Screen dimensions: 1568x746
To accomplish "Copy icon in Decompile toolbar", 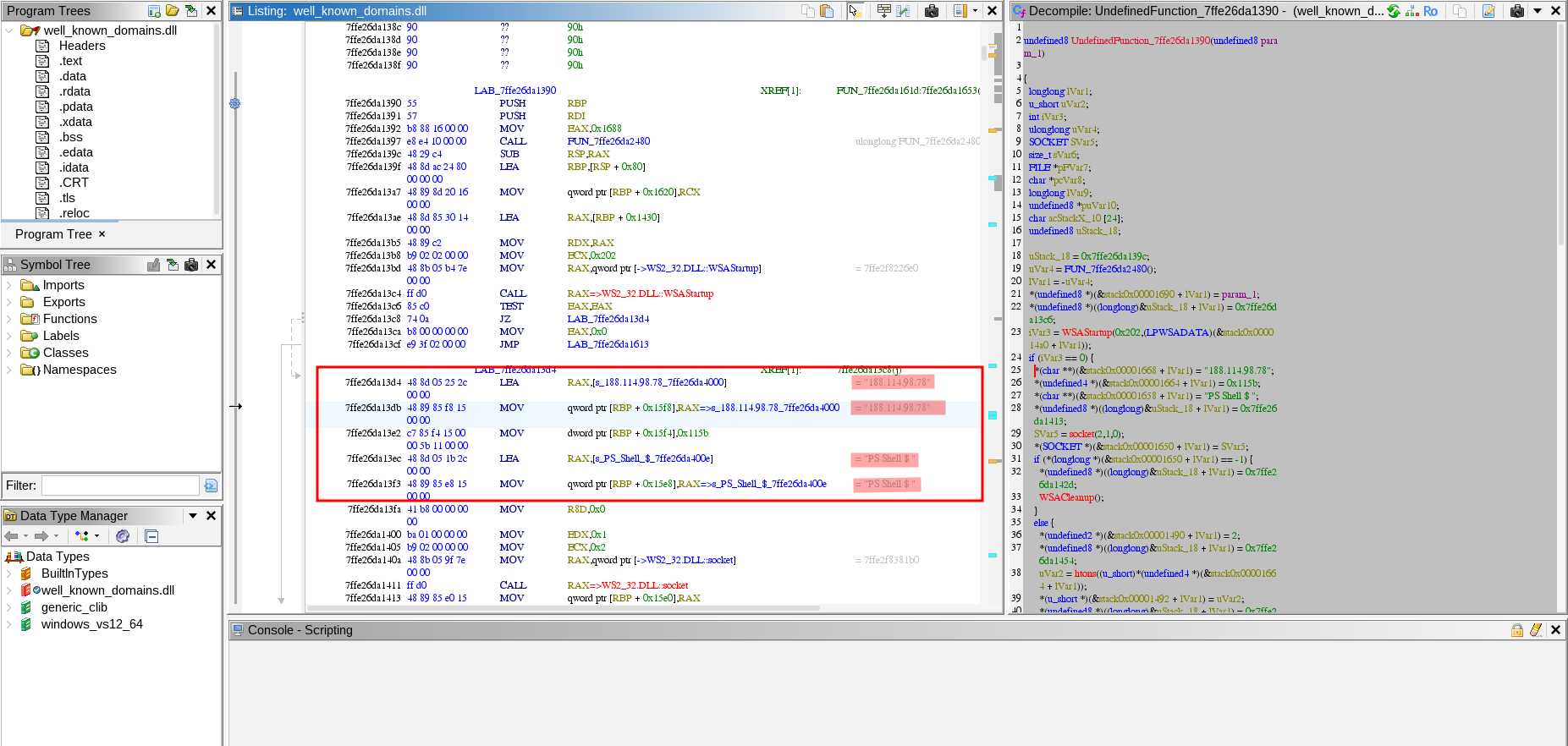I will click(x=1460, y=11).
